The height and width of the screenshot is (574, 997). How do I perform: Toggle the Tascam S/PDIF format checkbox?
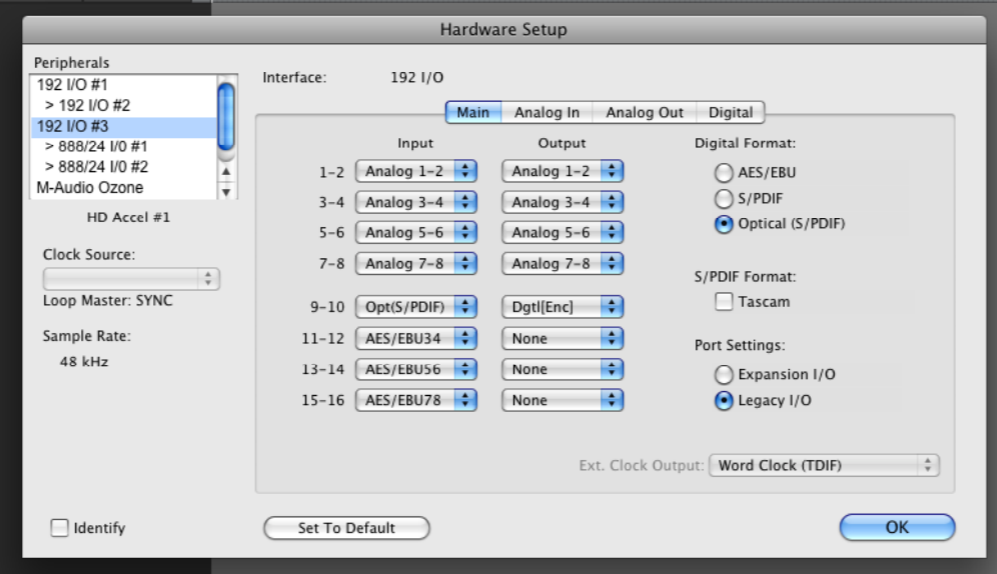[x=721, y=301]
